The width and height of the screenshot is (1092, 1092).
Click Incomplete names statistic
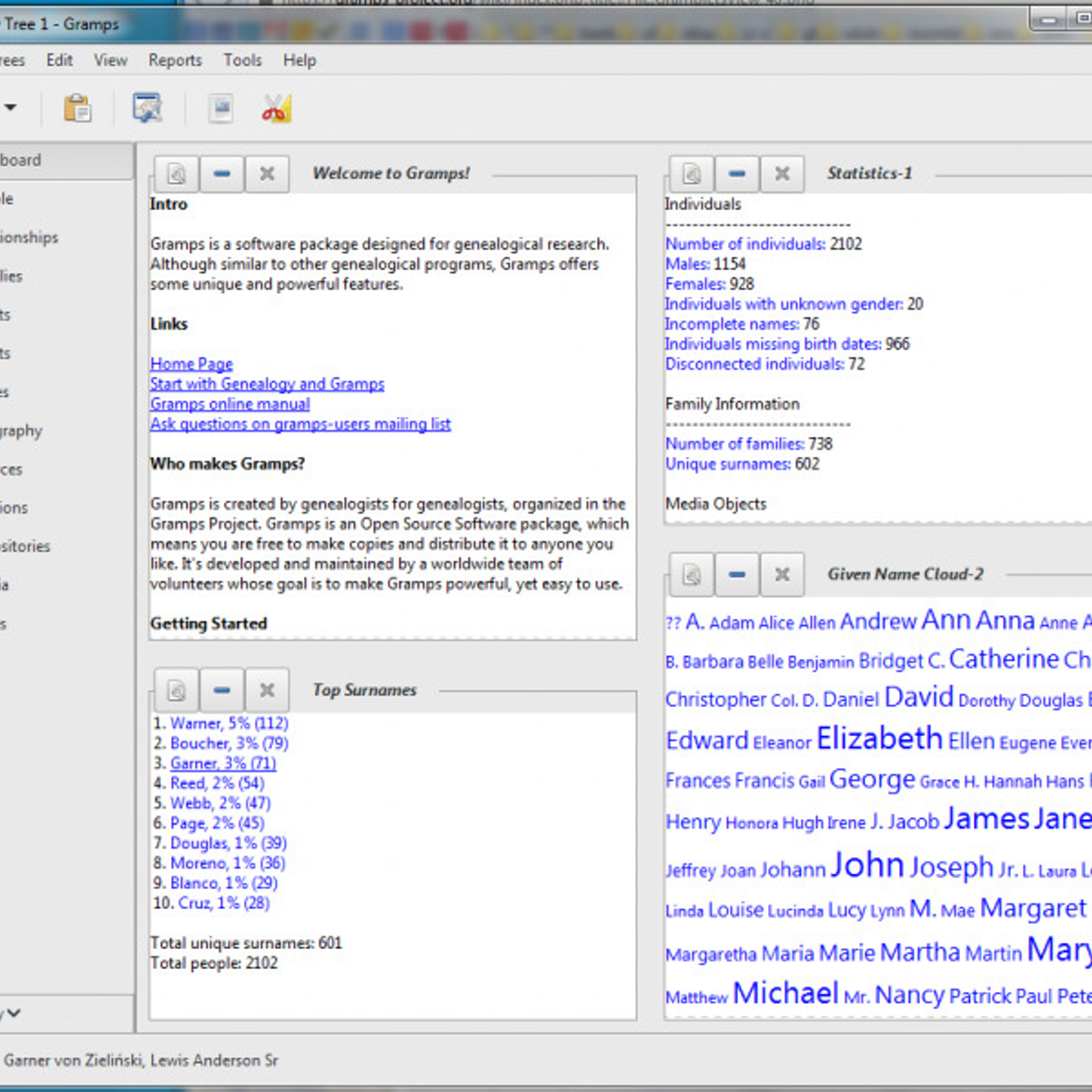pos(732,324)
